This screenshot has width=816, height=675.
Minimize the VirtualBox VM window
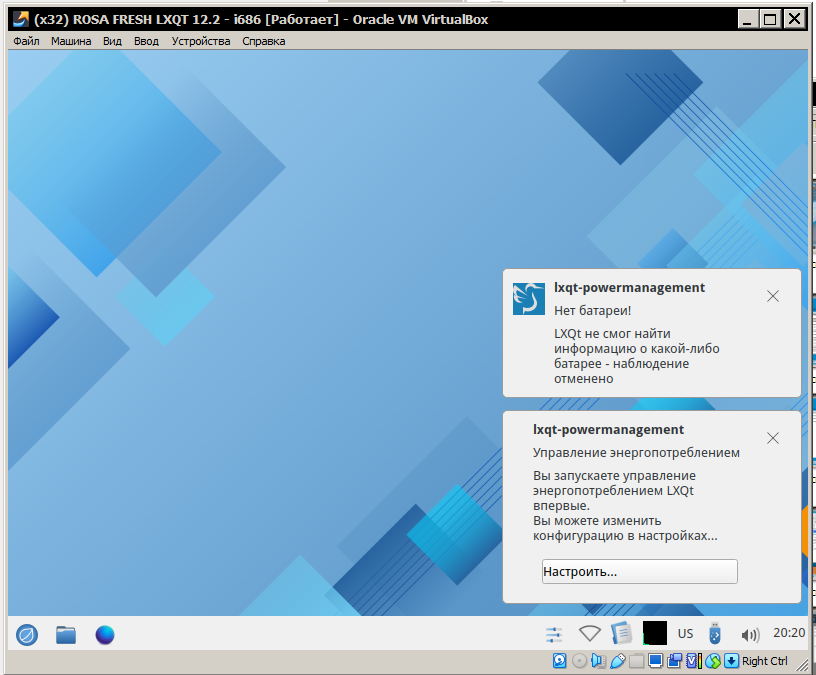pos(748,20)
